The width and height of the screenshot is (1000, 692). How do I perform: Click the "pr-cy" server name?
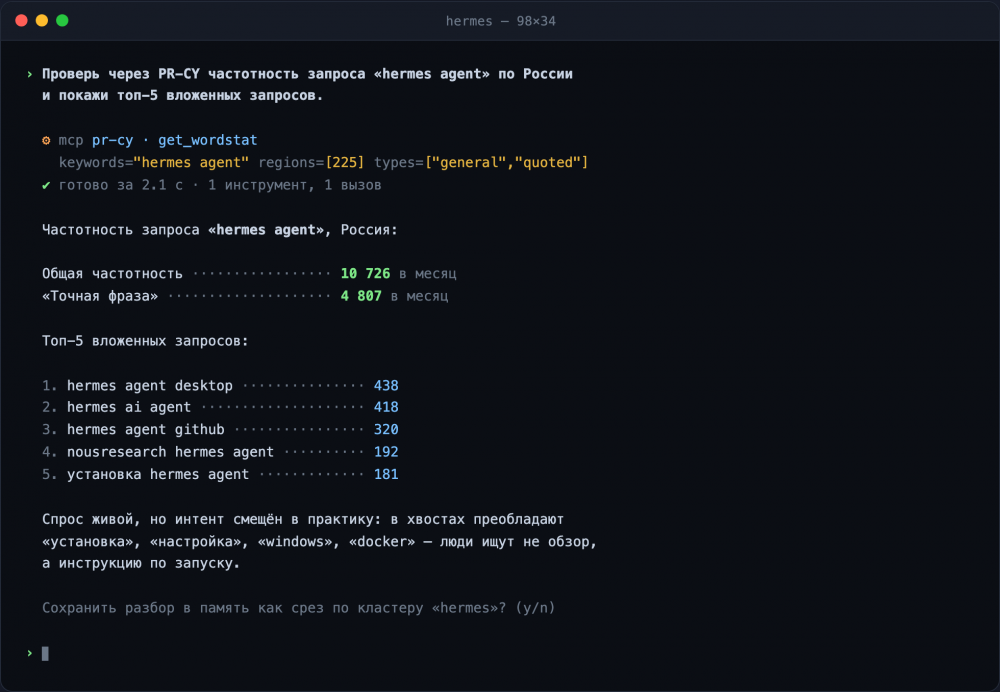coord(112,140)
